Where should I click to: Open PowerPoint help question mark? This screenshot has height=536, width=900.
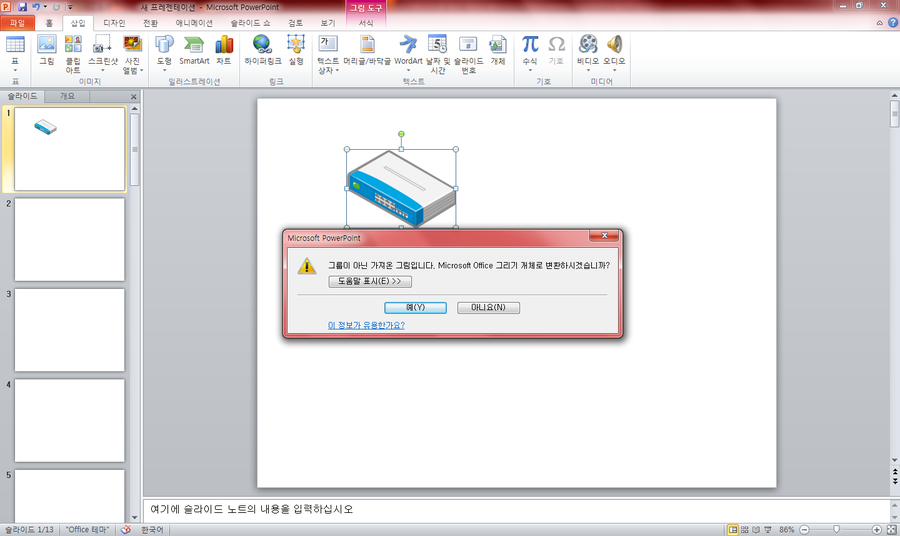point(893,22)
